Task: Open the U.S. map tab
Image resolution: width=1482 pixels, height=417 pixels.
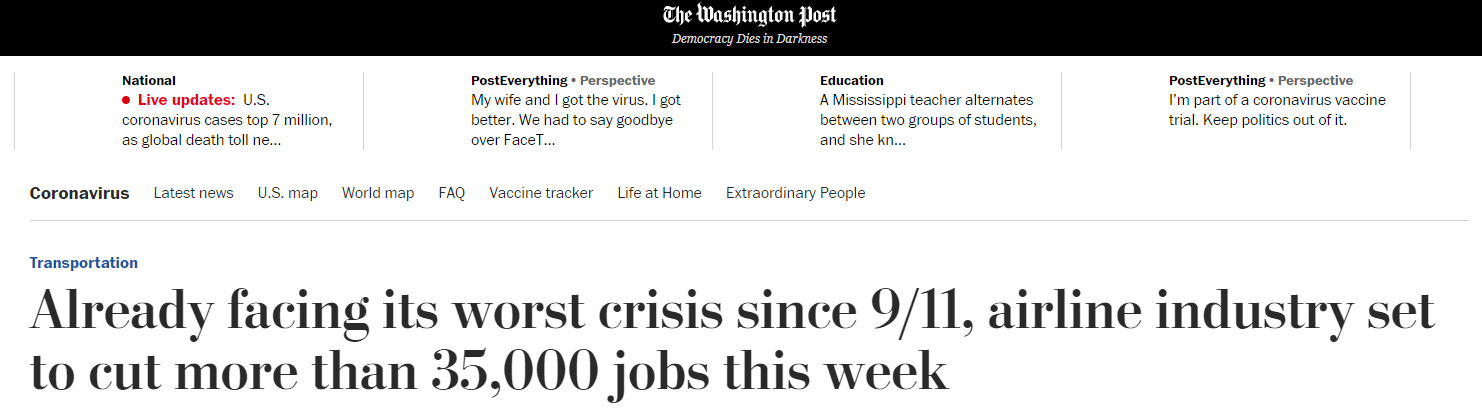Action: 287,193
